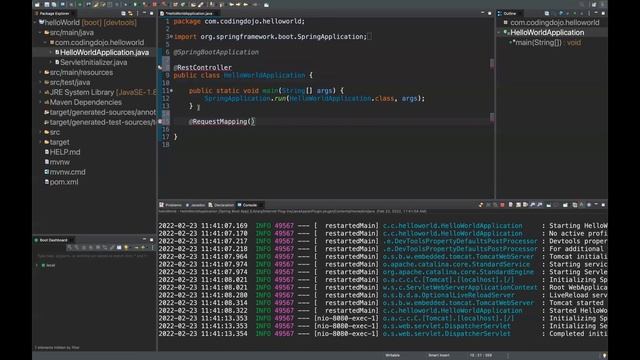The width and height of the screenshot is (640, 360).
Task: Select main(String[]) in Outline
Action: [548, 42]
